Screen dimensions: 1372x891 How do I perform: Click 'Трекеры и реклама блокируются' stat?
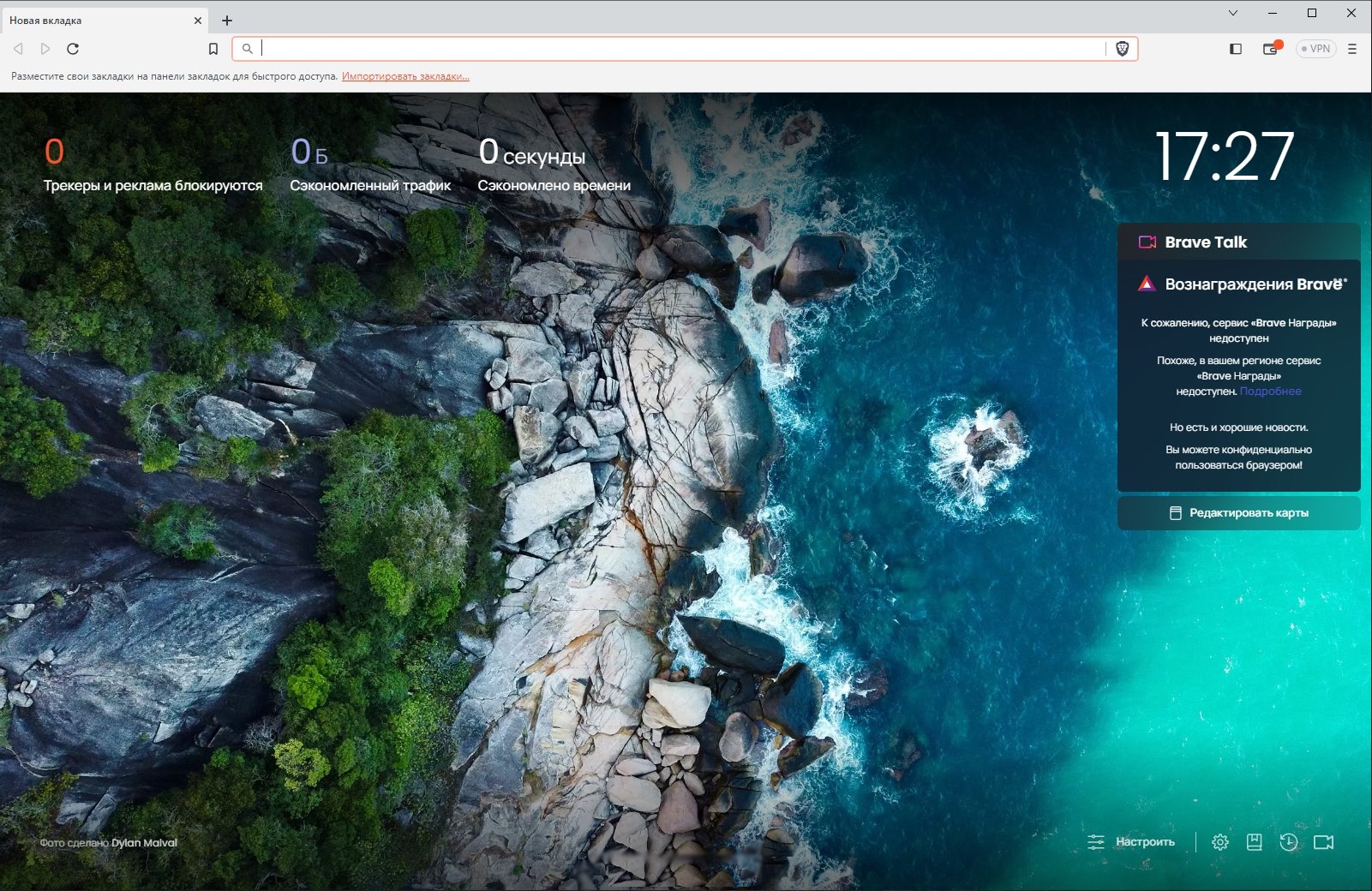pos(153,164)
